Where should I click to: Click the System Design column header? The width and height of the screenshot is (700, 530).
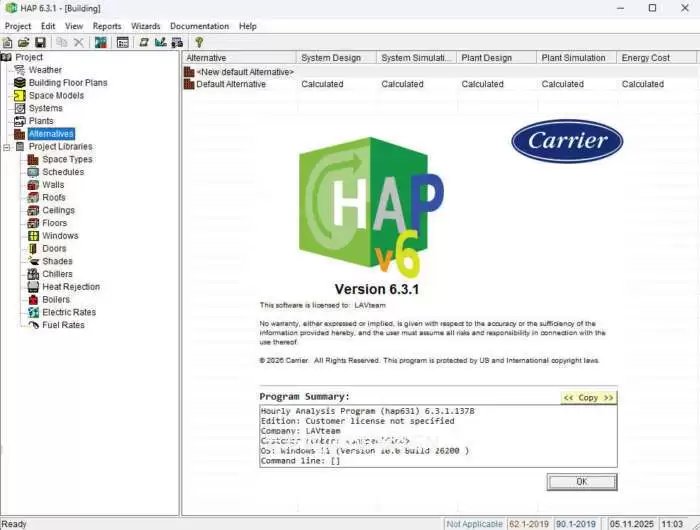click(x=336, y=58)
